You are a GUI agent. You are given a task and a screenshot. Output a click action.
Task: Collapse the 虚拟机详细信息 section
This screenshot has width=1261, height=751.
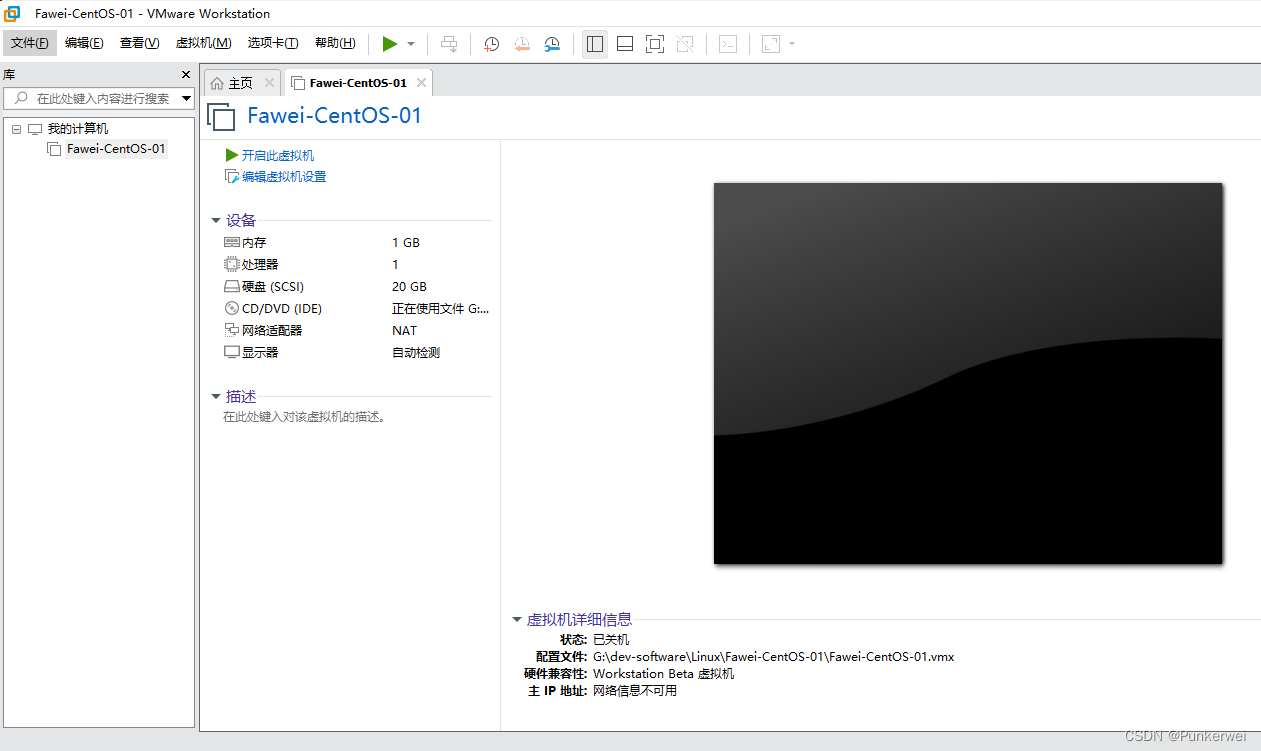point(517,620)
